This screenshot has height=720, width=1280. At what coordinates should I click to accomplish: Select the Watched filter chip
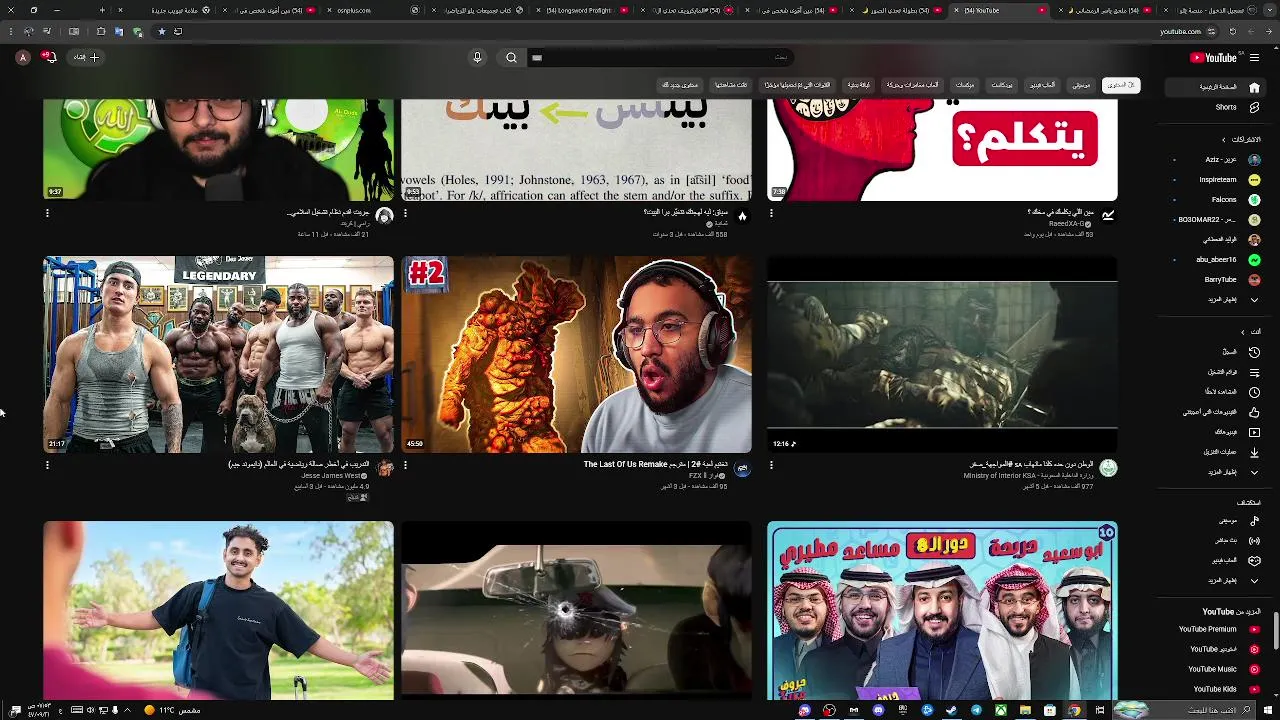point(730,85)
